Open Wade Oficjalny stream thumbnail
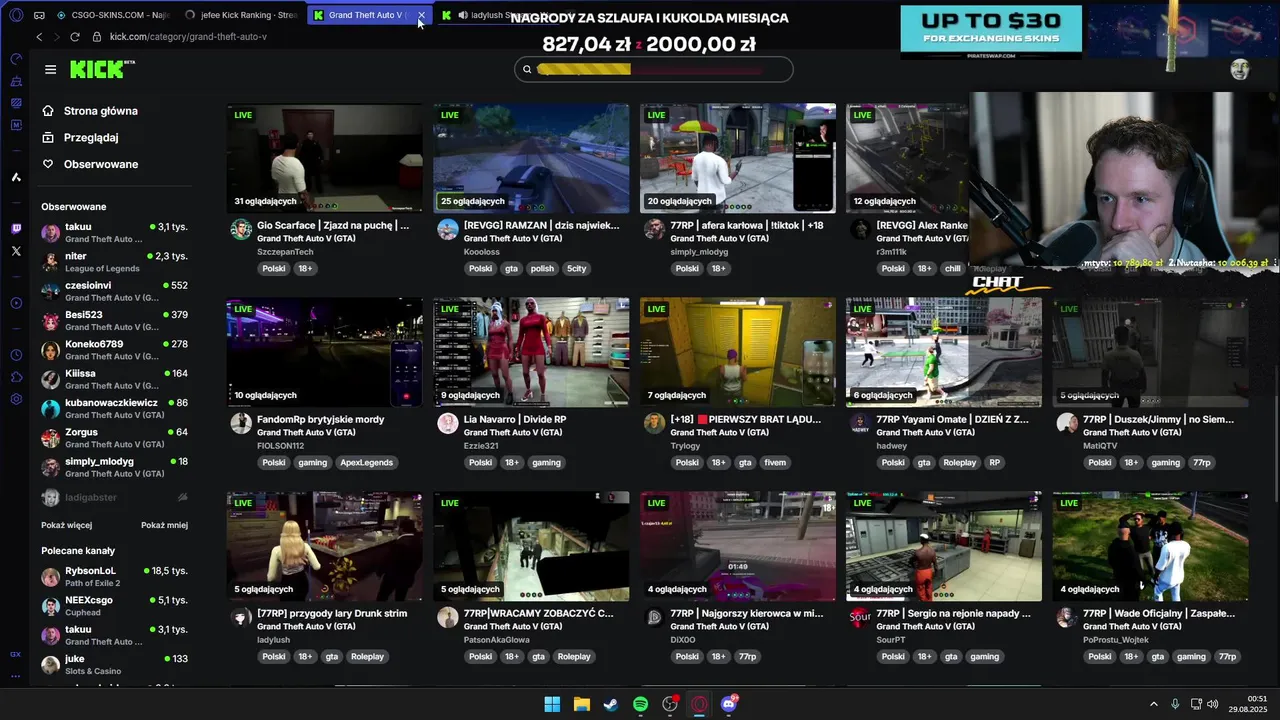 (x=1151, y=546)
